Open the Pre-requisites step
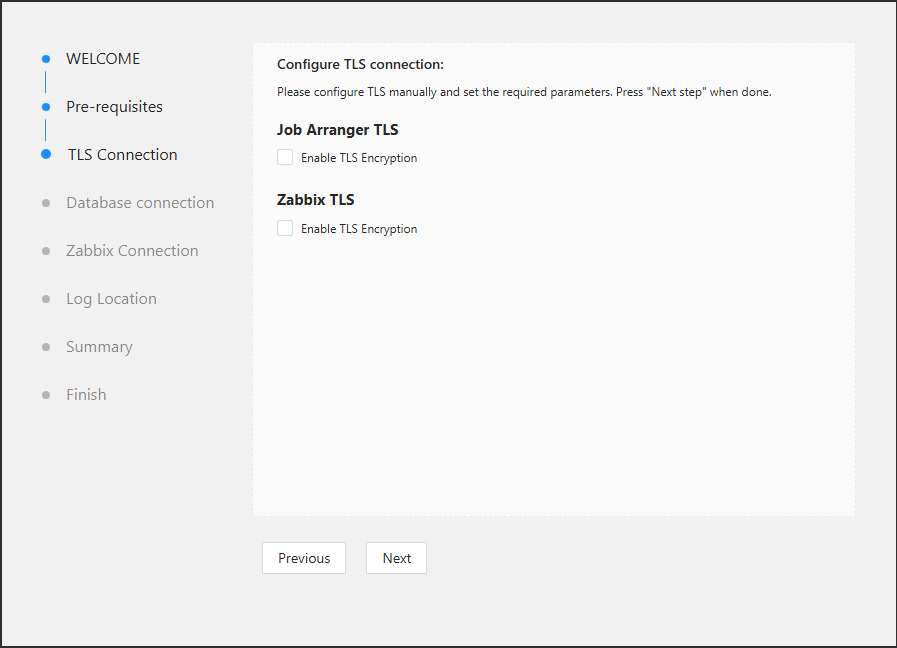897x648 pixels. (114, 106)
